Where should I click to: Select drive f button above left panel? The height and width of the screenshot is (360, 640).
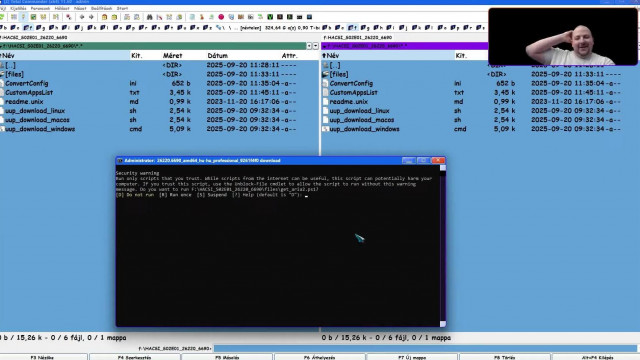pos(28,27)
